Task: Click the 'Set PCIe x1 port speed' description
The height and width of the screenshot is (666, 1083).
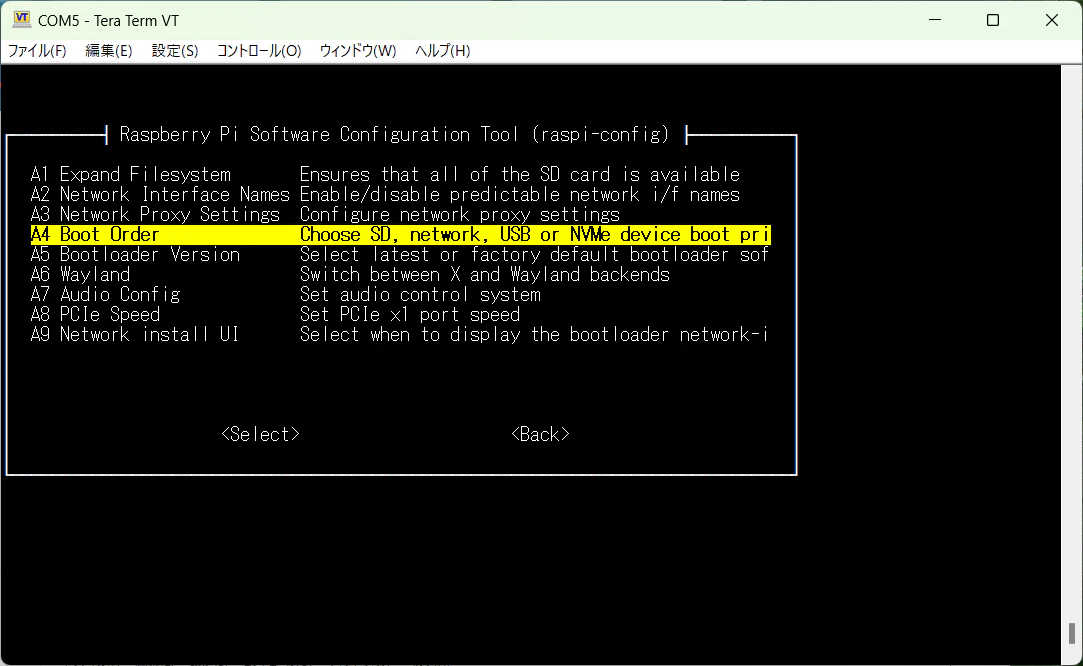Action: (x=410, y=314)
